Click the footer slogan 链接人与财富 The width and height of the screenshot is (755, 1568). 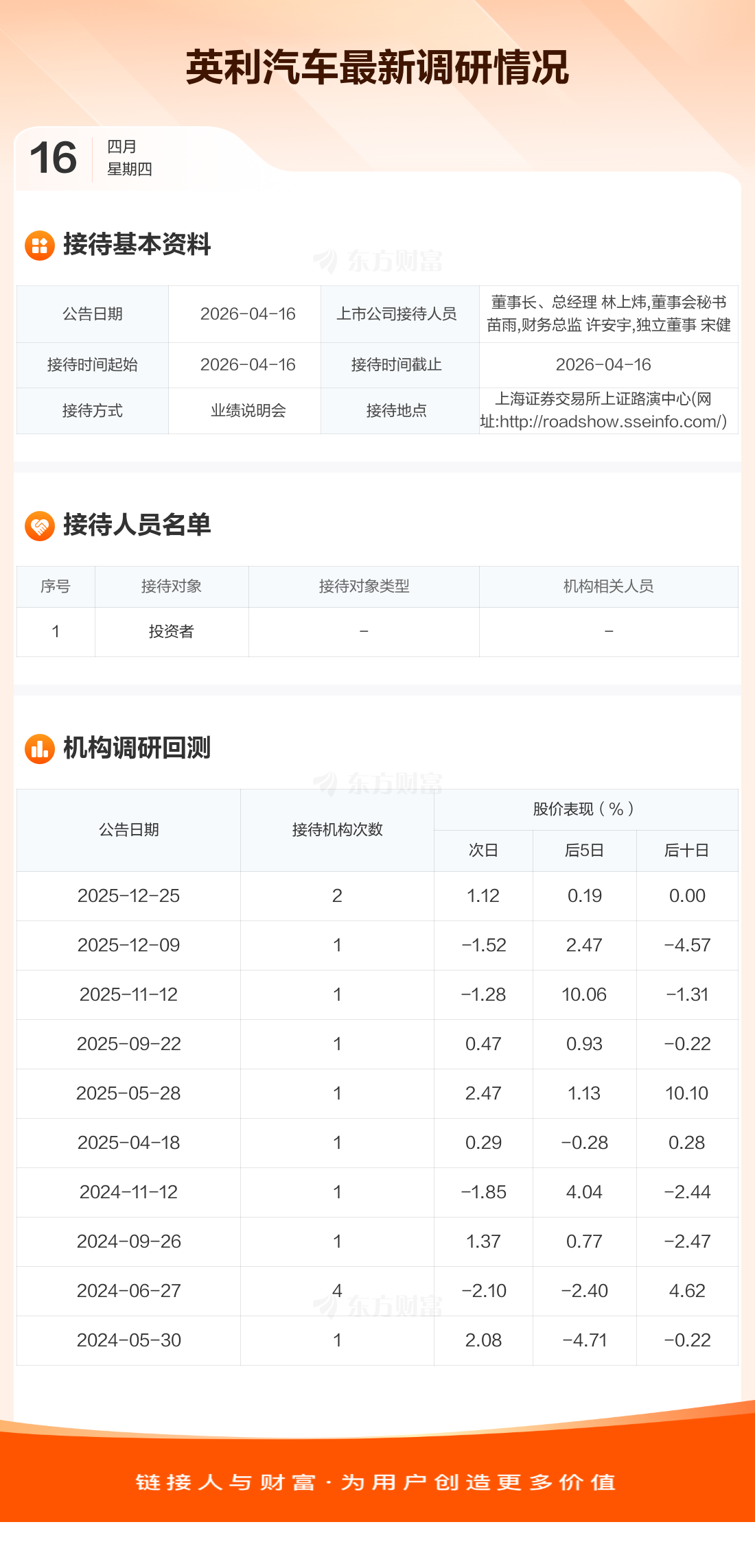(225, 1482)
